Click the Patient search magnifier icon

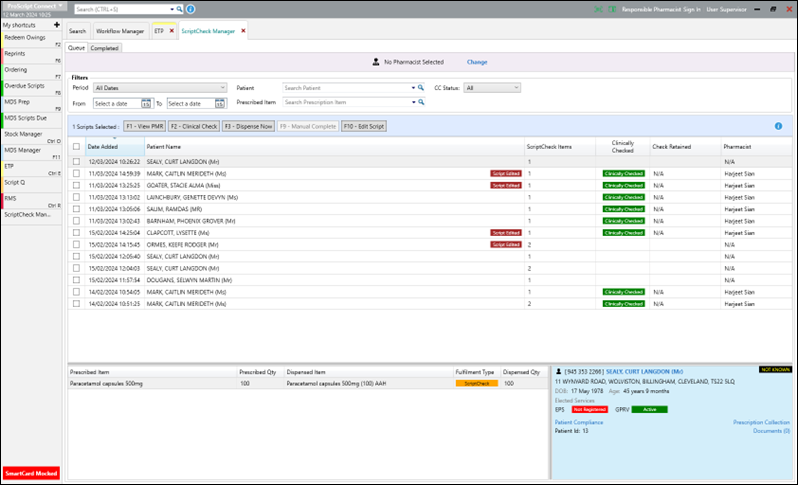(x=421, y=88)
